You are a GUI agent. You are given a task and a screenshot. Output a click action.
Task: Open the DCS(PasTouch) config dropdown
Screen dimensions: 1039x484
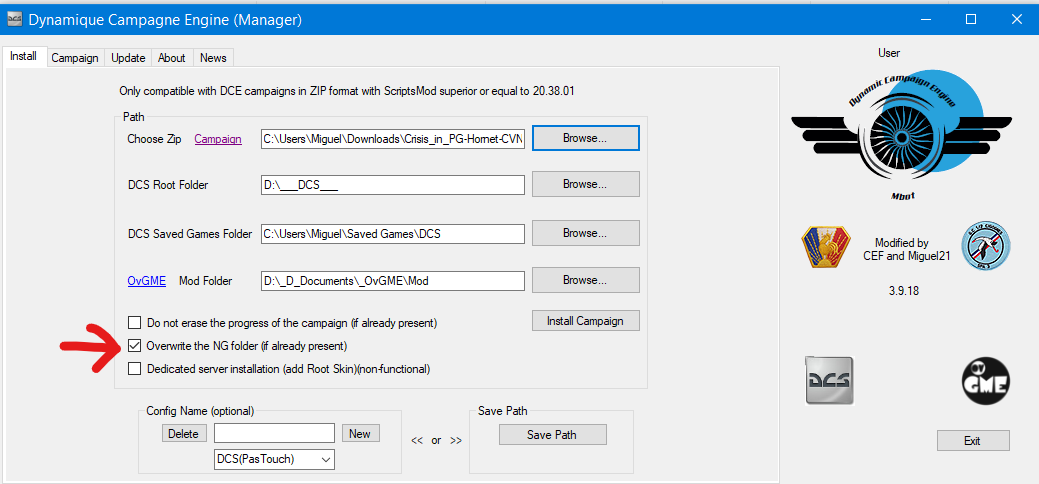(x=274, y=459)
